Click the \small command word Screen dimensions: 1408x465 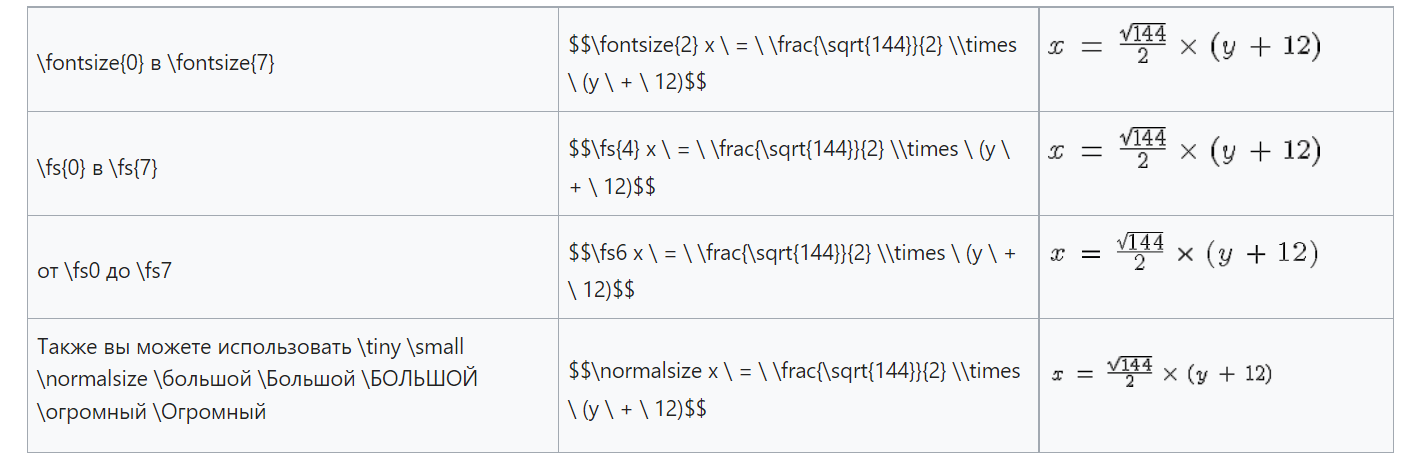click(x=437, y=347)
